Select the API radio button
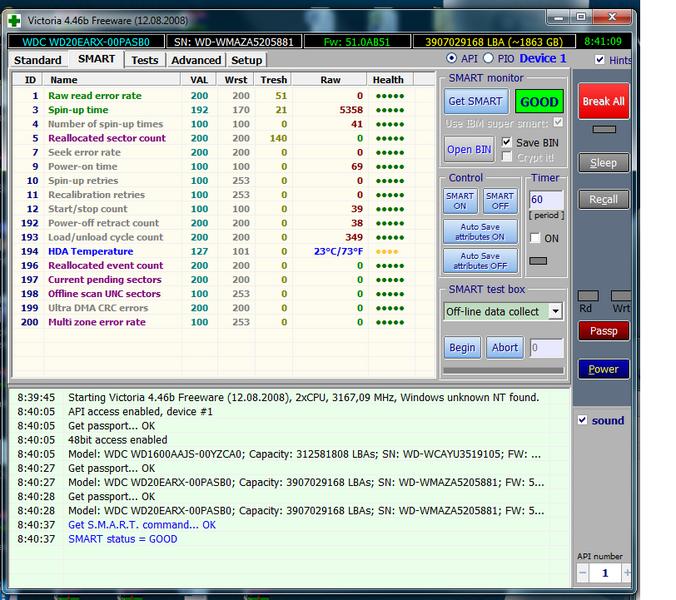The image size is (676, 600). (451, 58)
